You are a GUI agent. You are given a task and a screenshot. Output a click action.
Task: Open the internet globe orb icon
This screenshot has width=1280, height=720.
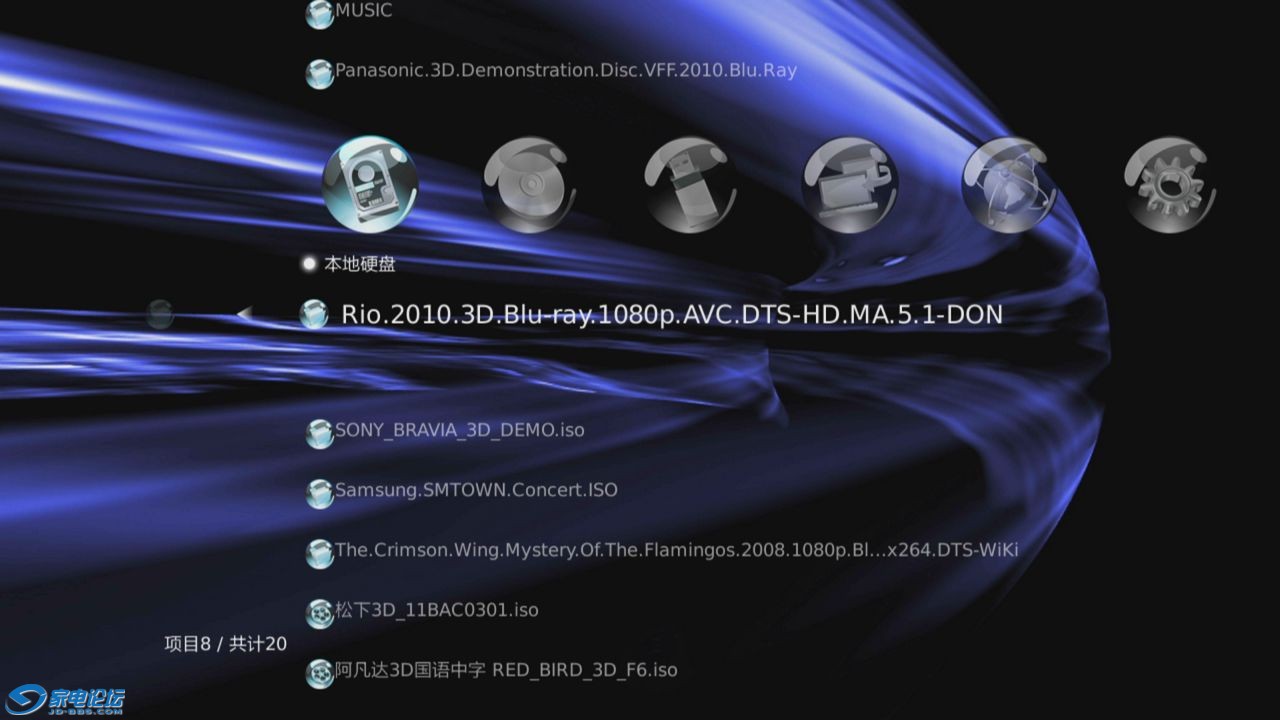tap(1010, 184)
